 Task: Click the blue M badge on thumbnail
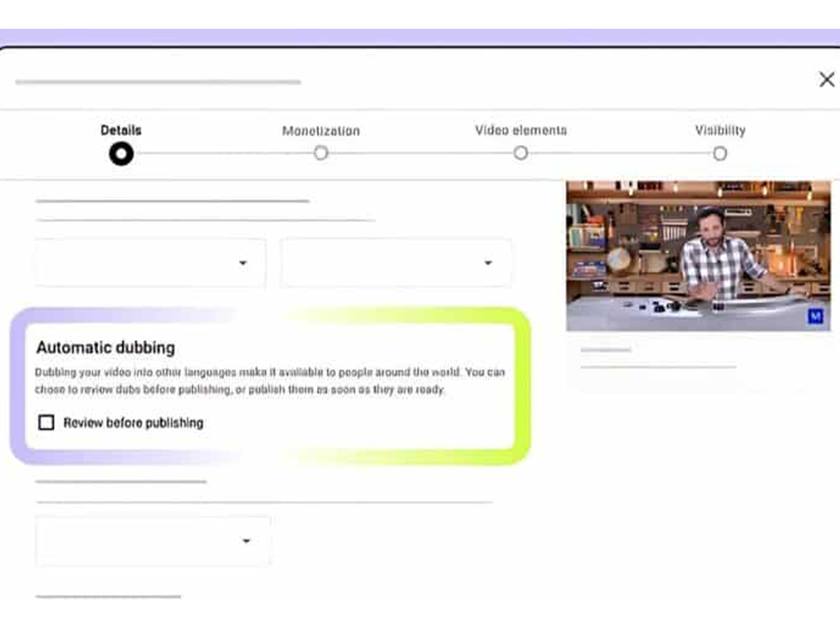(815, 316)
